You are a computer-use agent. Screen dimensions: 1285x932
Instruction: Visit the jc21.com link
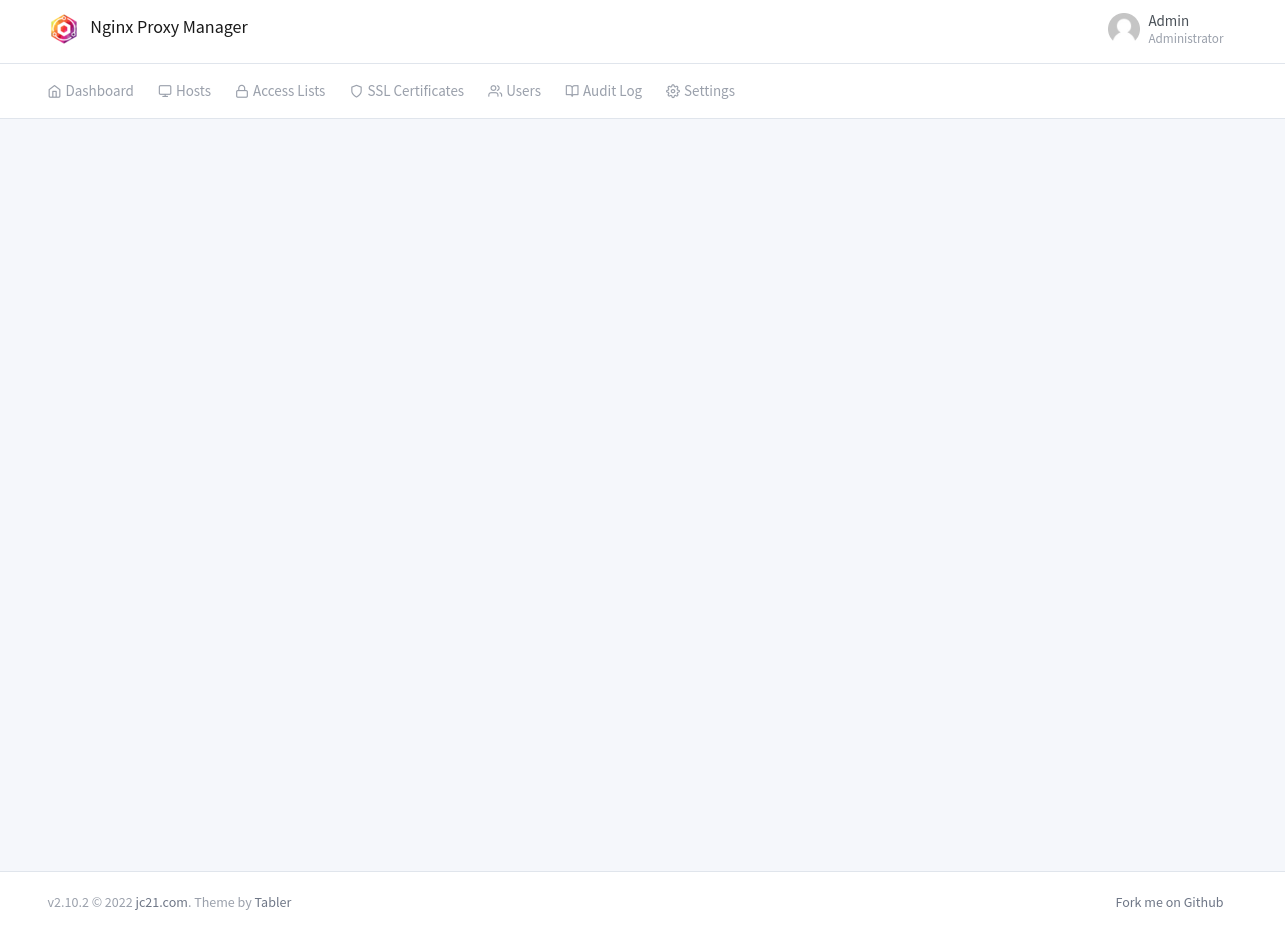161,902
